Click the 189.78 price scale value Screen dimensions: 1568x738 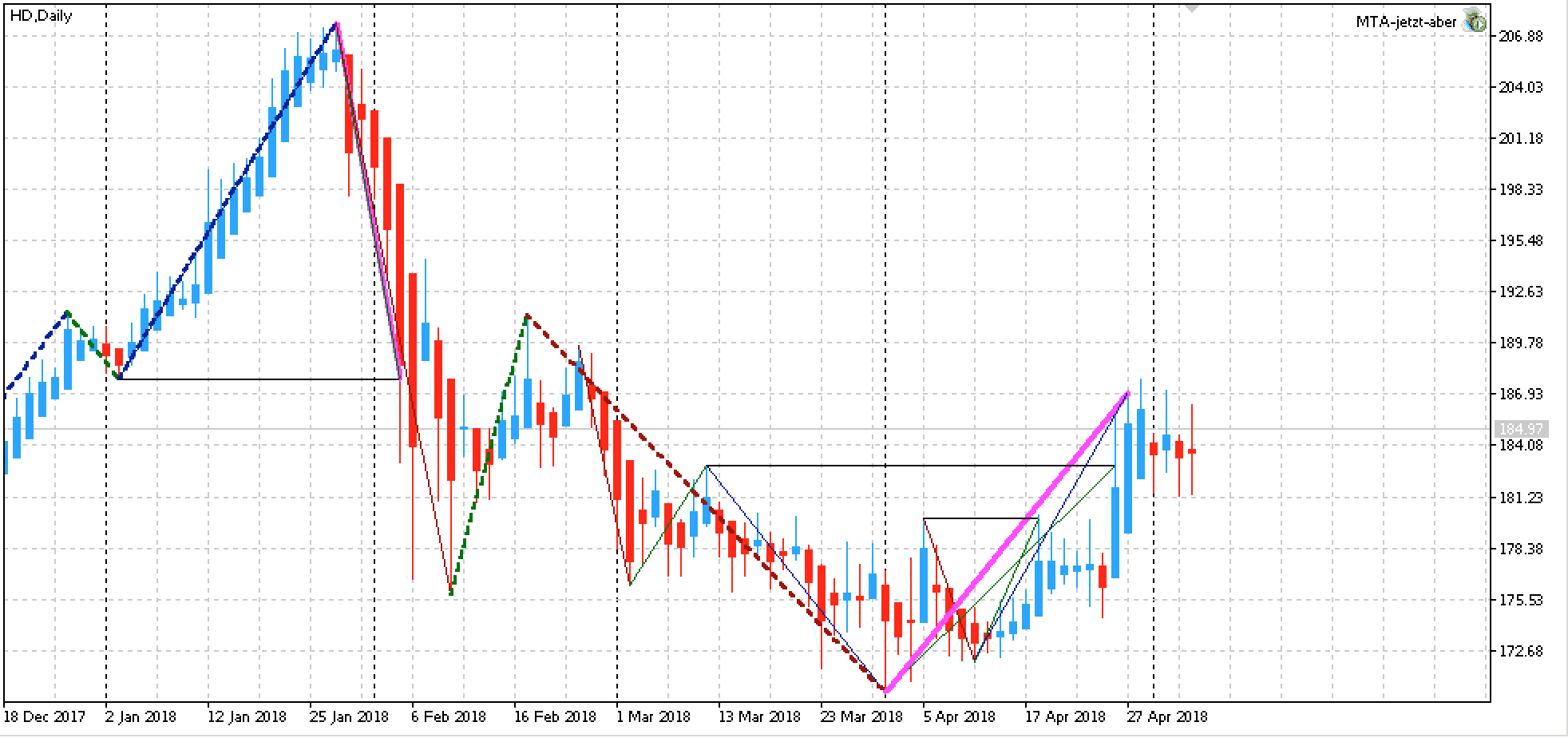point(1520,343)
